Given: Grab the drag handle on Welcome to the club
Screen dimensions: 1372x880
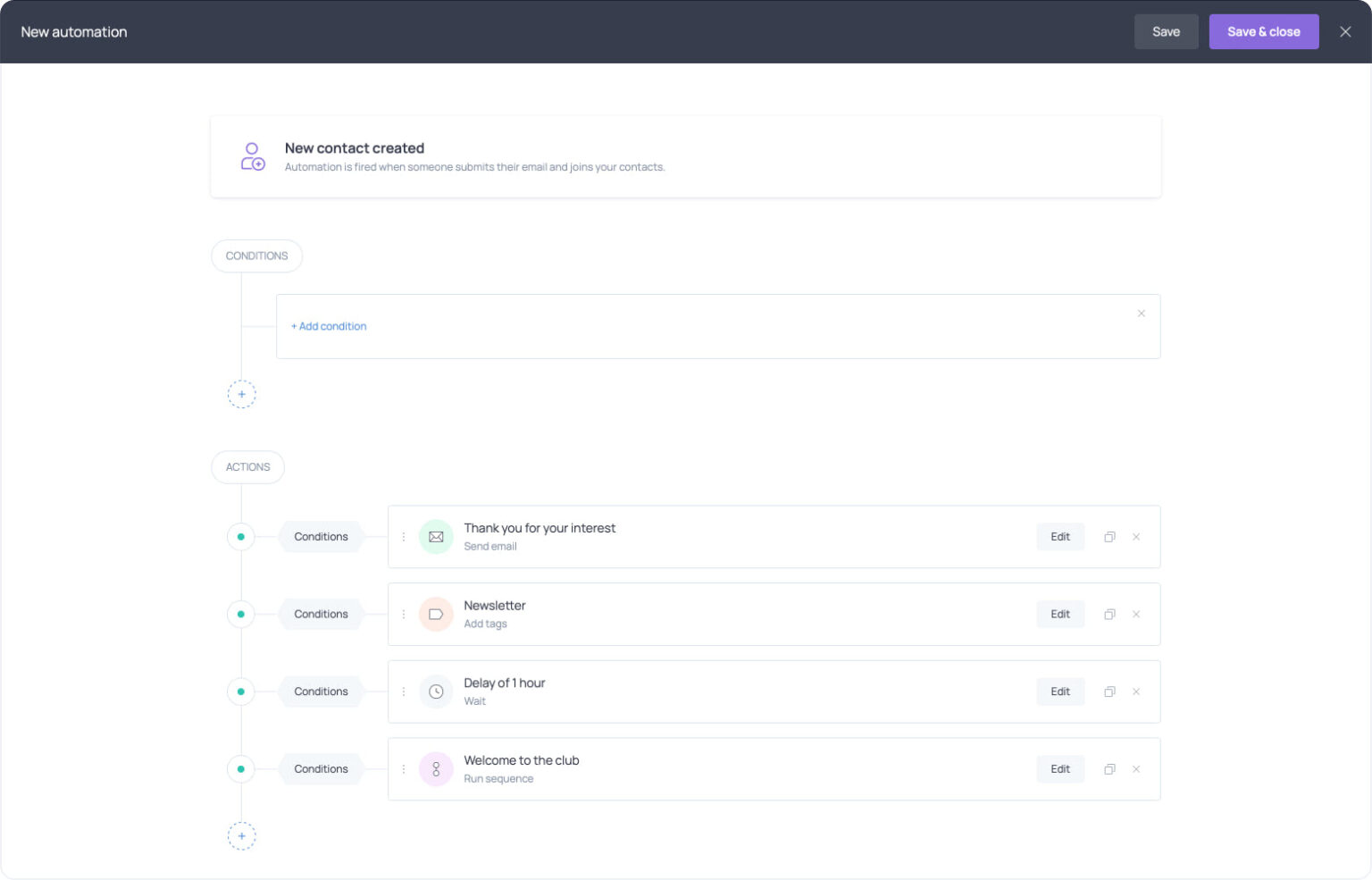Looking at the screenshot, I should click(404, 768).
